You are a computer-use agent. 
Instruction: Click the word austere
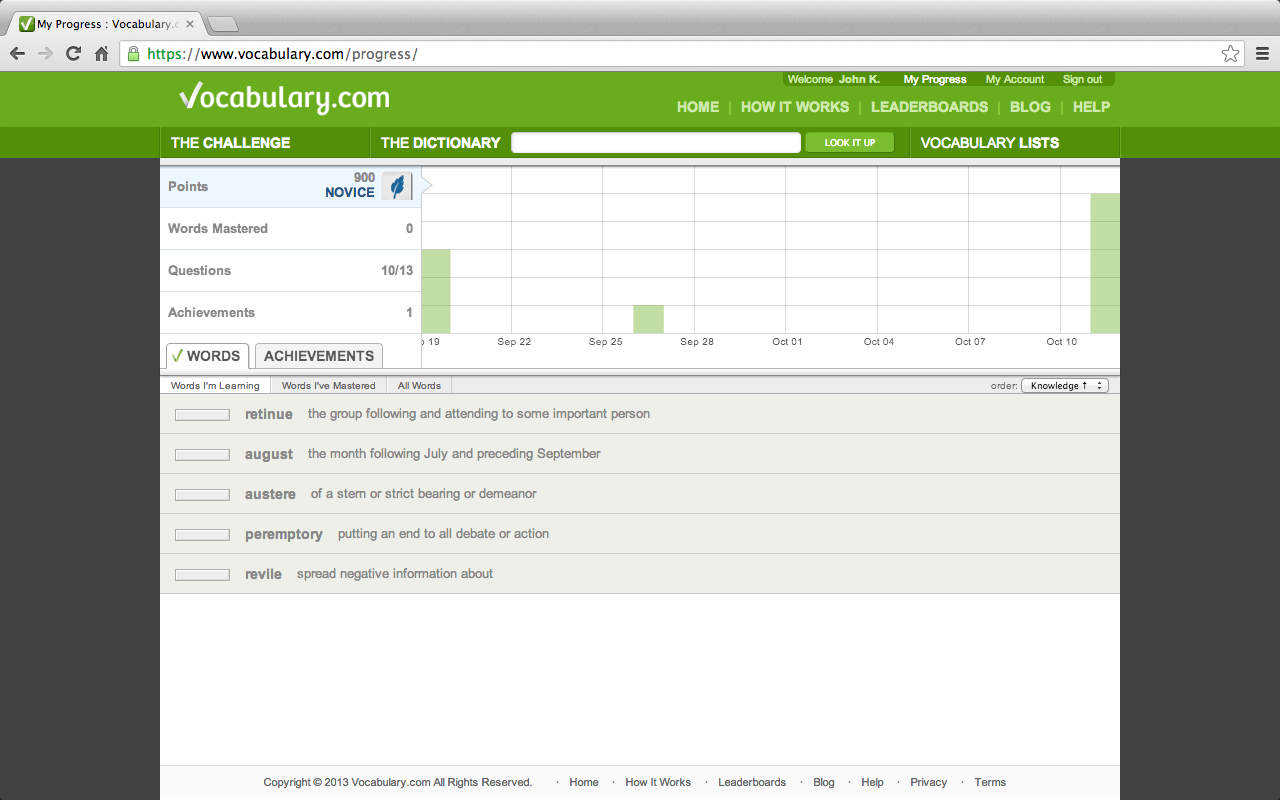270,494
